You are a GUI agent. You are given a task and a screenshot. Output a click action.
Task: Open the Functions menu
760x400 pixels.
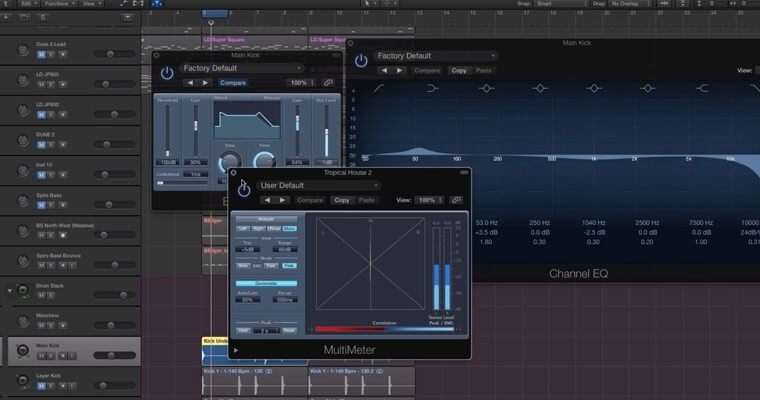(60, 3)
